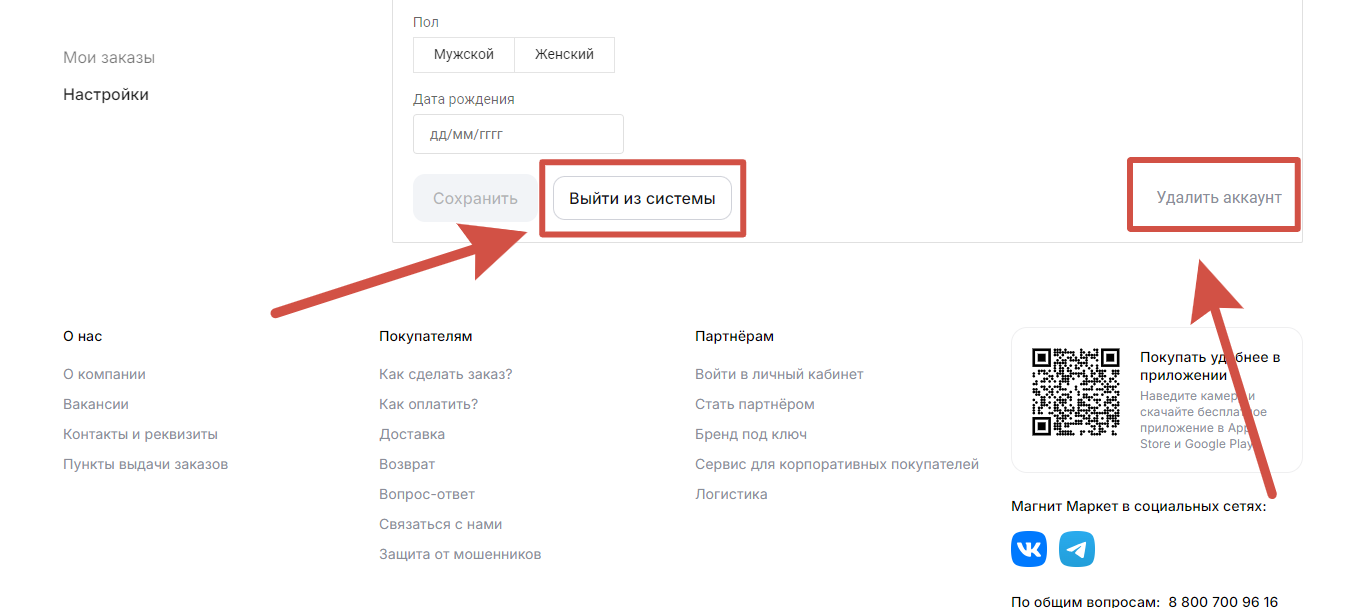Open Мои заказы in sidebar

coord(109,58)
